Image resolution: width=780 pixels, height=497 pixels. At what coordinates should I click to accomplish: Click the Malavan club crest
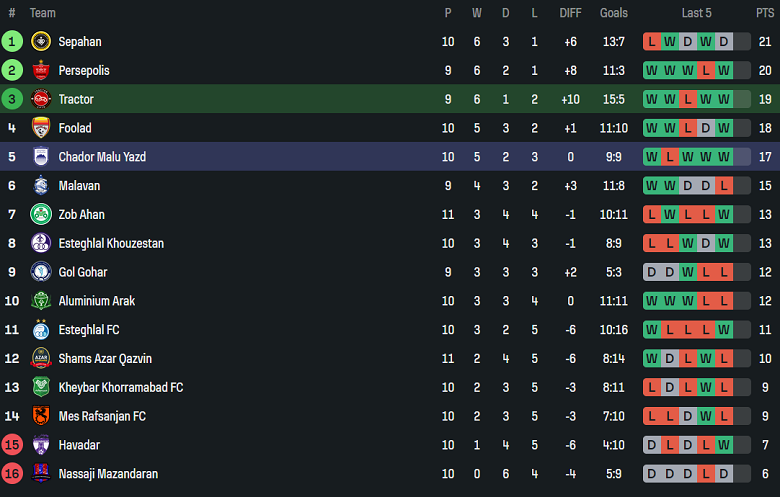tap(41, 186)
